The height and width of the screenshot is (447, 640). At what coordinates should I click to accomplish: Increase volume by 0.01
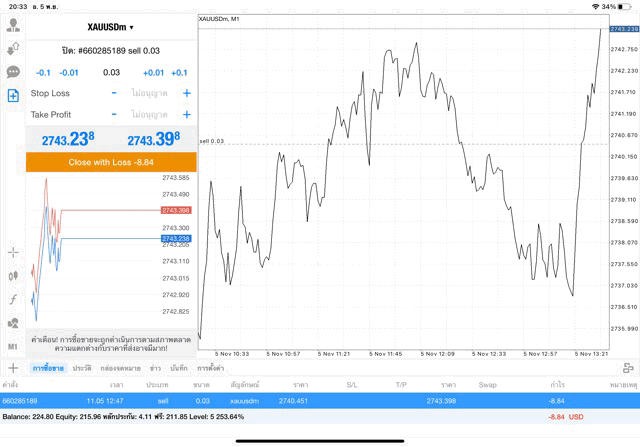(x=153, y=72)
